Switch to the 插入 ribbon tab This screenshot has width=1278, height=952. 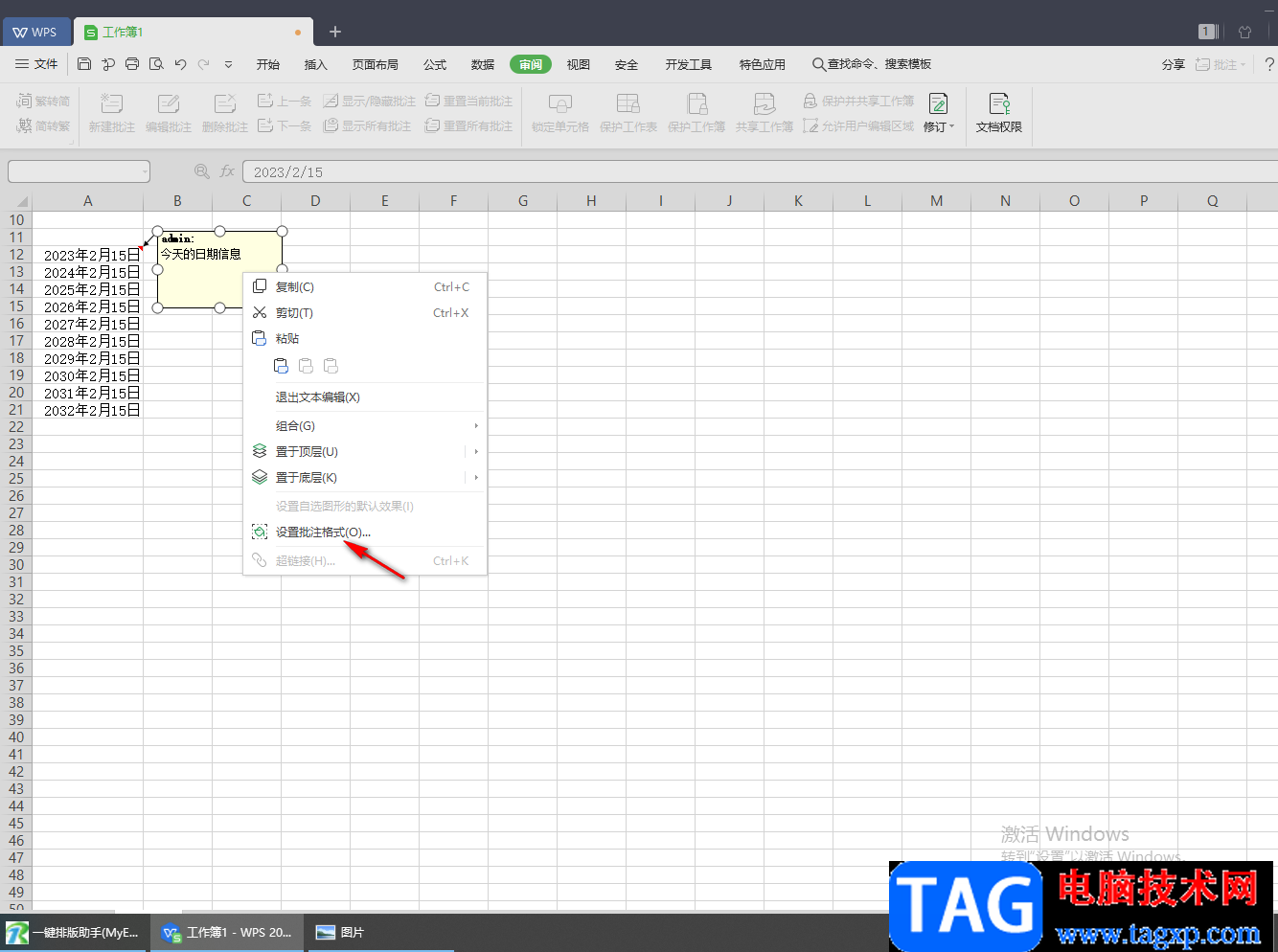pos(315,64)
